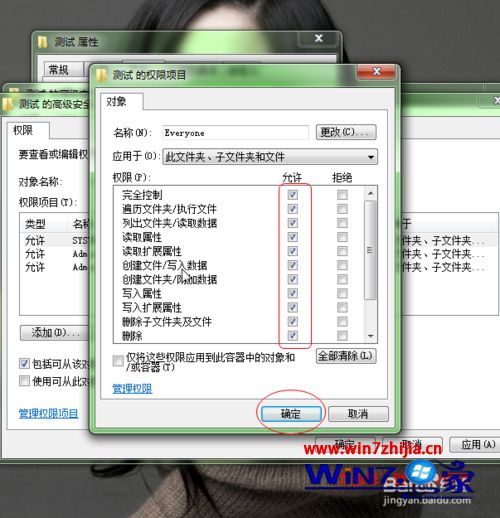The height and width of the screenshot is (518, 500).
Task: Toggle 包括可从该对象 checkbox in advanced security window
Action: pos(24,363)
